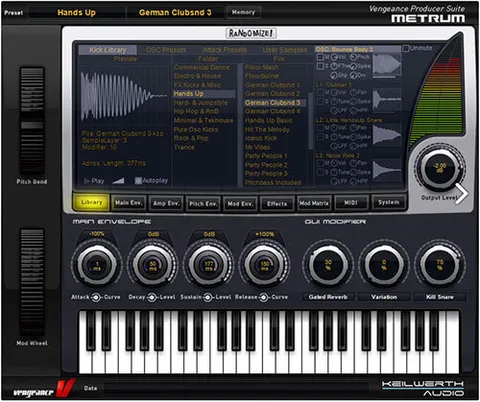Click the Attack-Curve link circle icon
This screenshot has width=480, height=402.
(96, 297)
